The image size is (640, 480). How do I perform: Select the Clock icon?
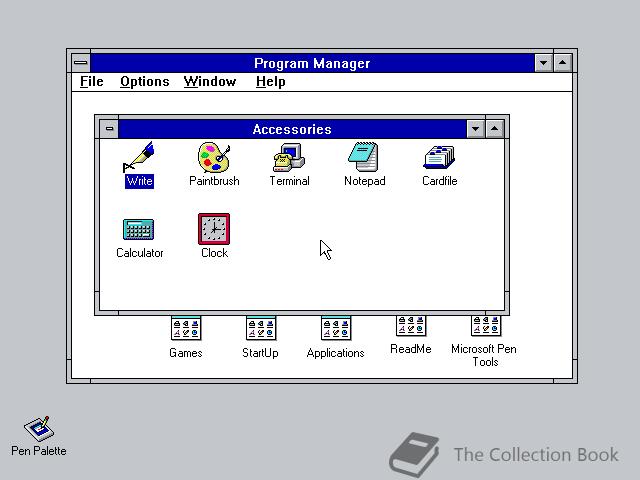coord(214,229)
